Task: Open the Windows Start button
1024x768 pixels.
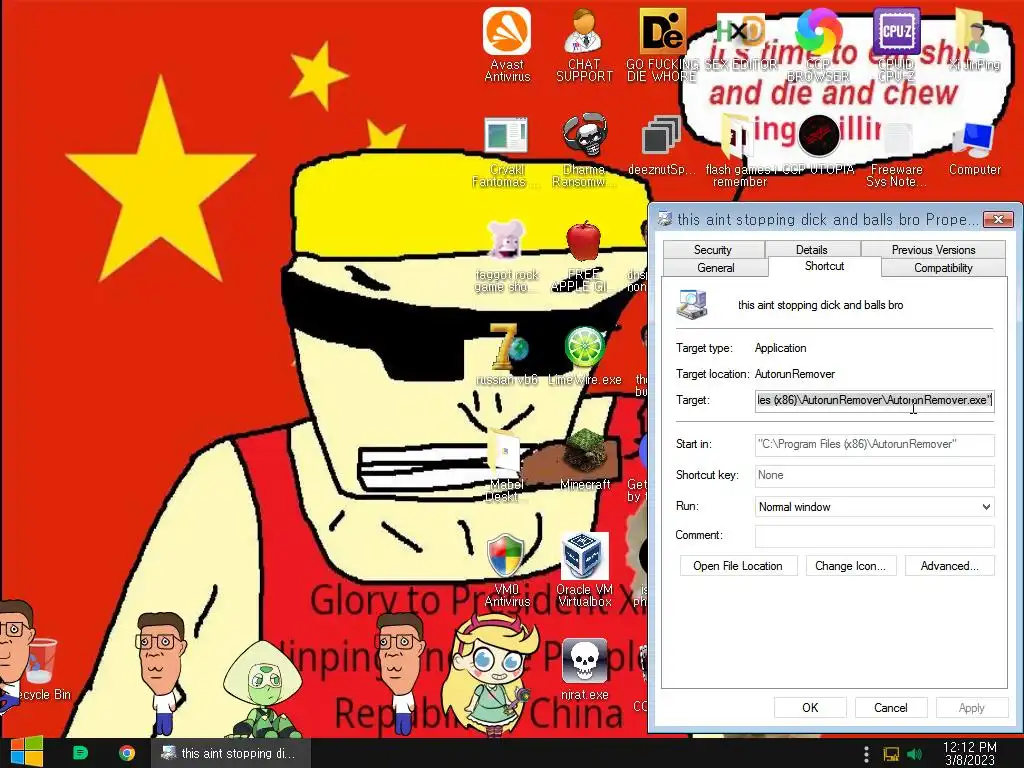Action: click(26, 752)
